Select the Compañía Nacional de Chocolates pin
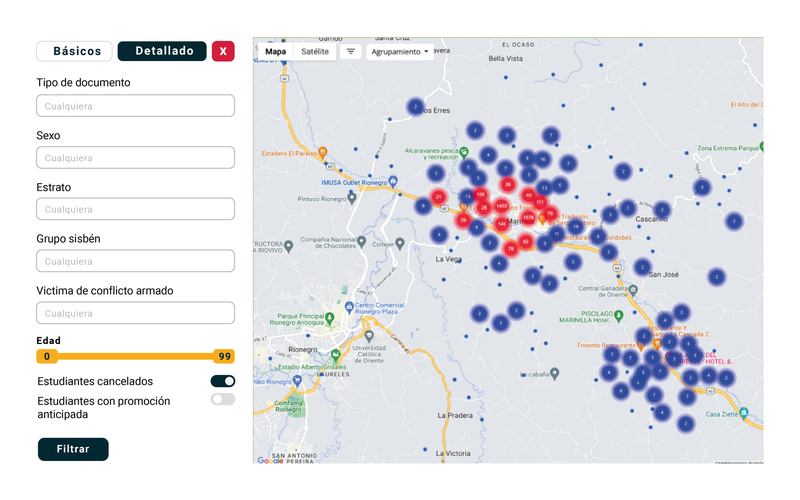800x500 pixels. (361, 241)
